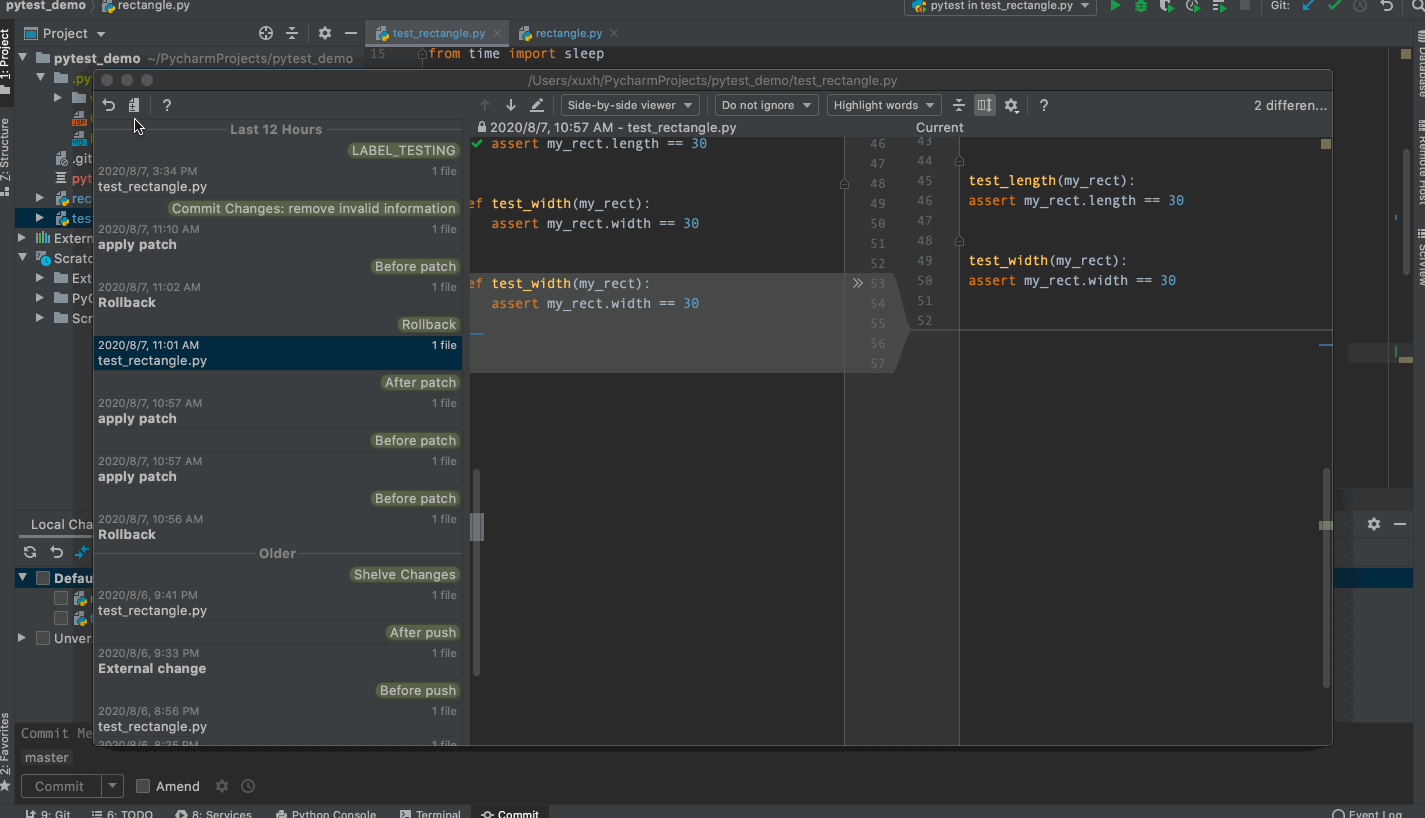
Task: Expand Unversioned files node
Action: 22,638
